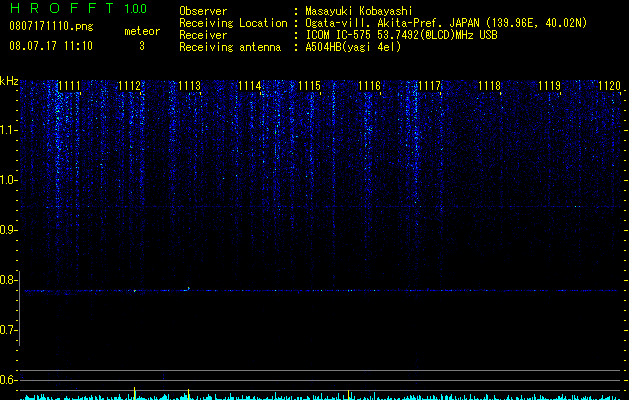
Task: Click the 1119 time marker label
Action: 549,86
